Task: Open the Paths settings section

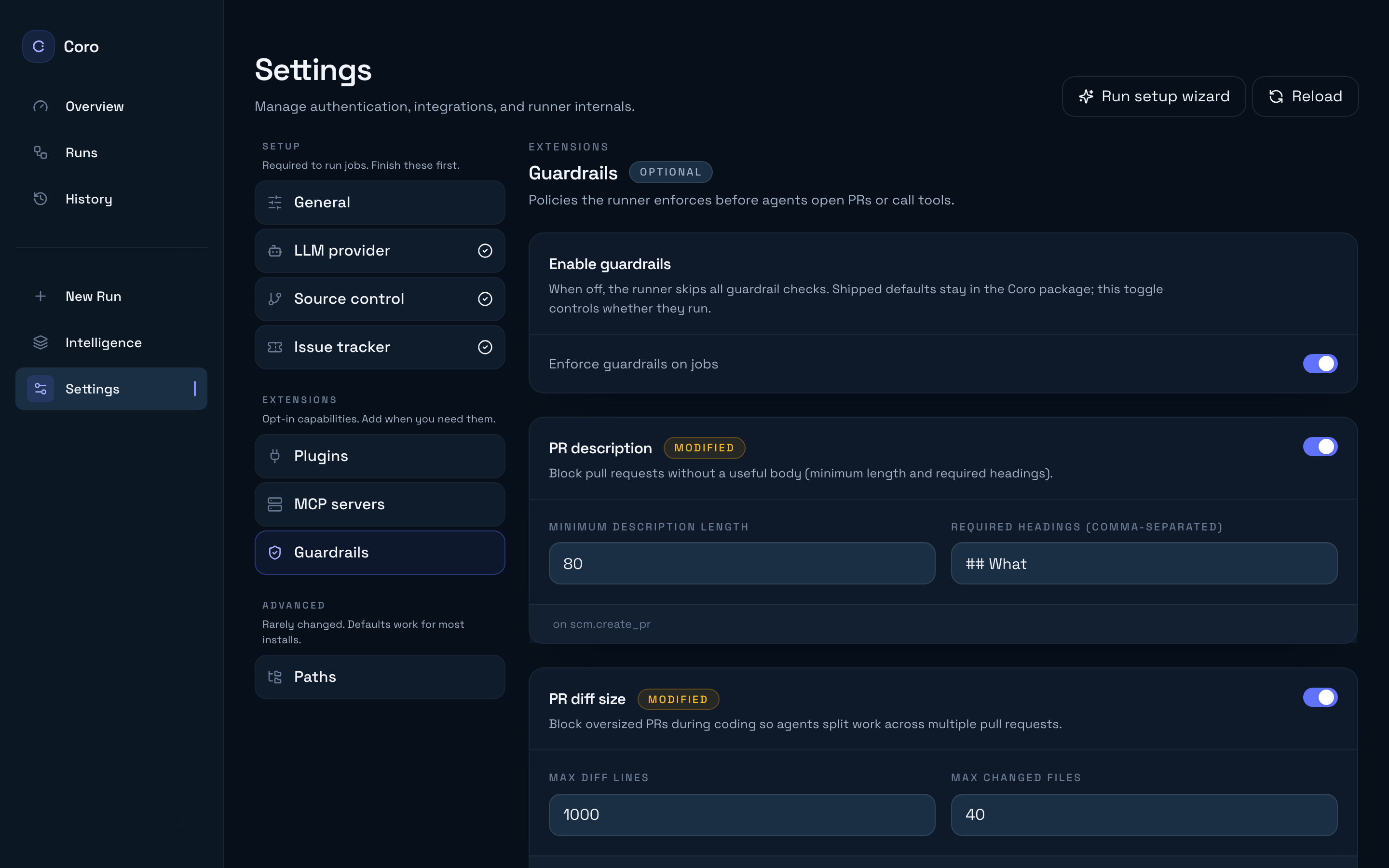Action: pos(380,677)
